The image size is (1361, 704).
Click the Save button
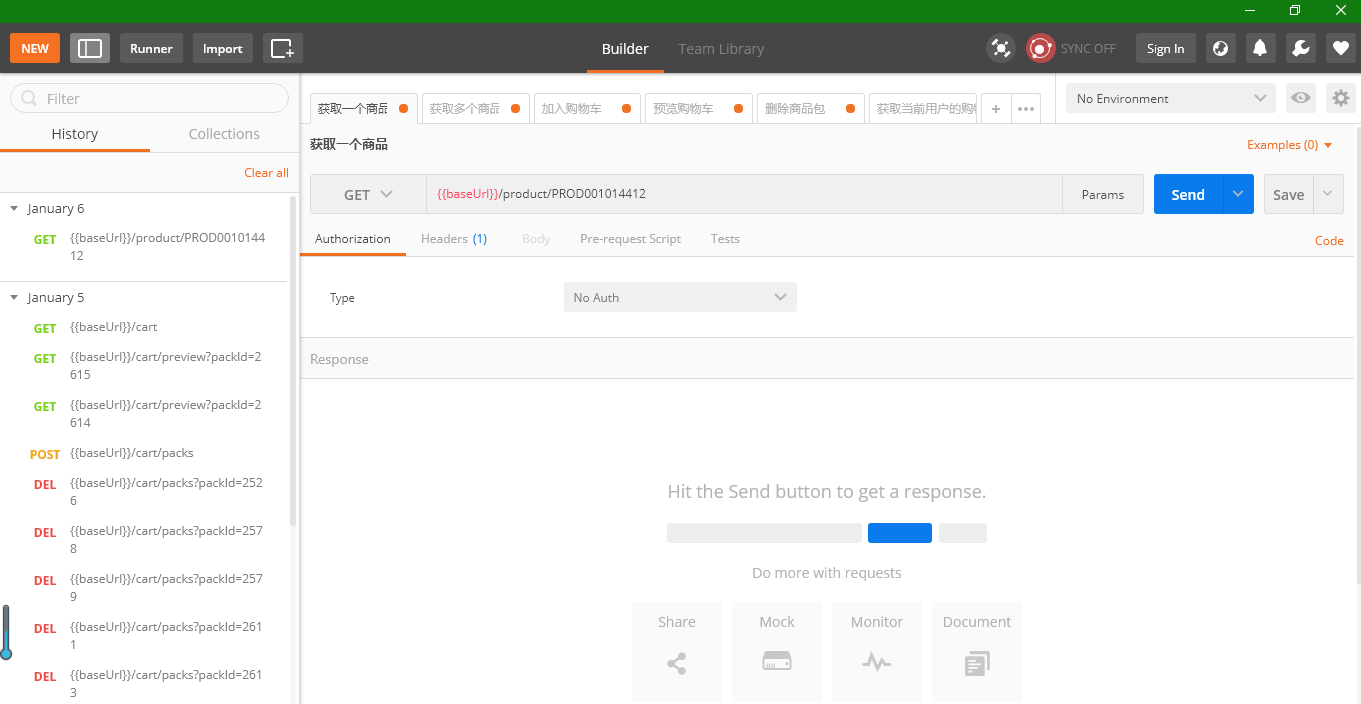(1288, 195)
